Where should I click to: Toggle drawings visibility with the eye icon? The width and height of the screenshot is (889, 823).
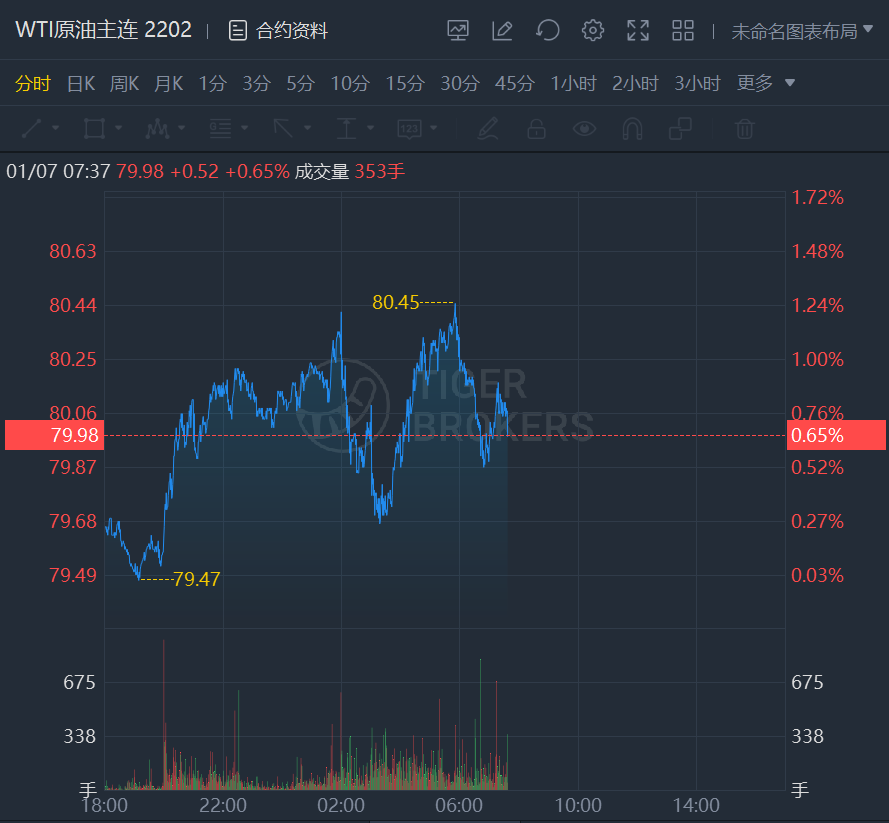[584, 128]
